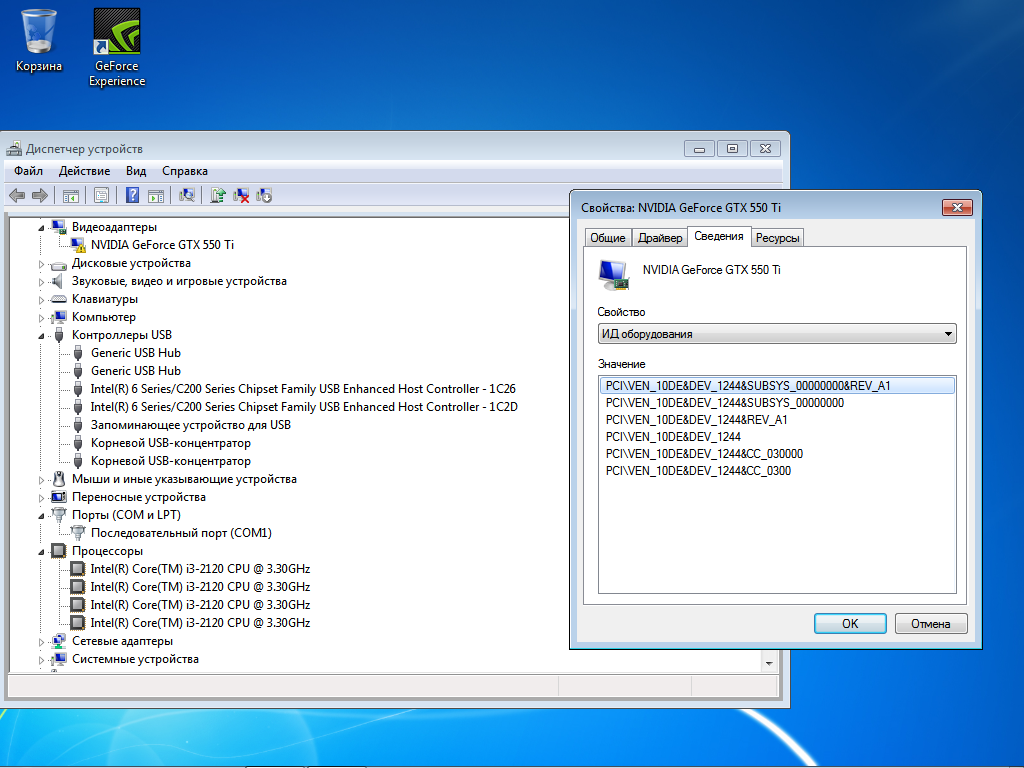Click the Forward arrow in Device Manager toolbar

[x=40, y=195]
